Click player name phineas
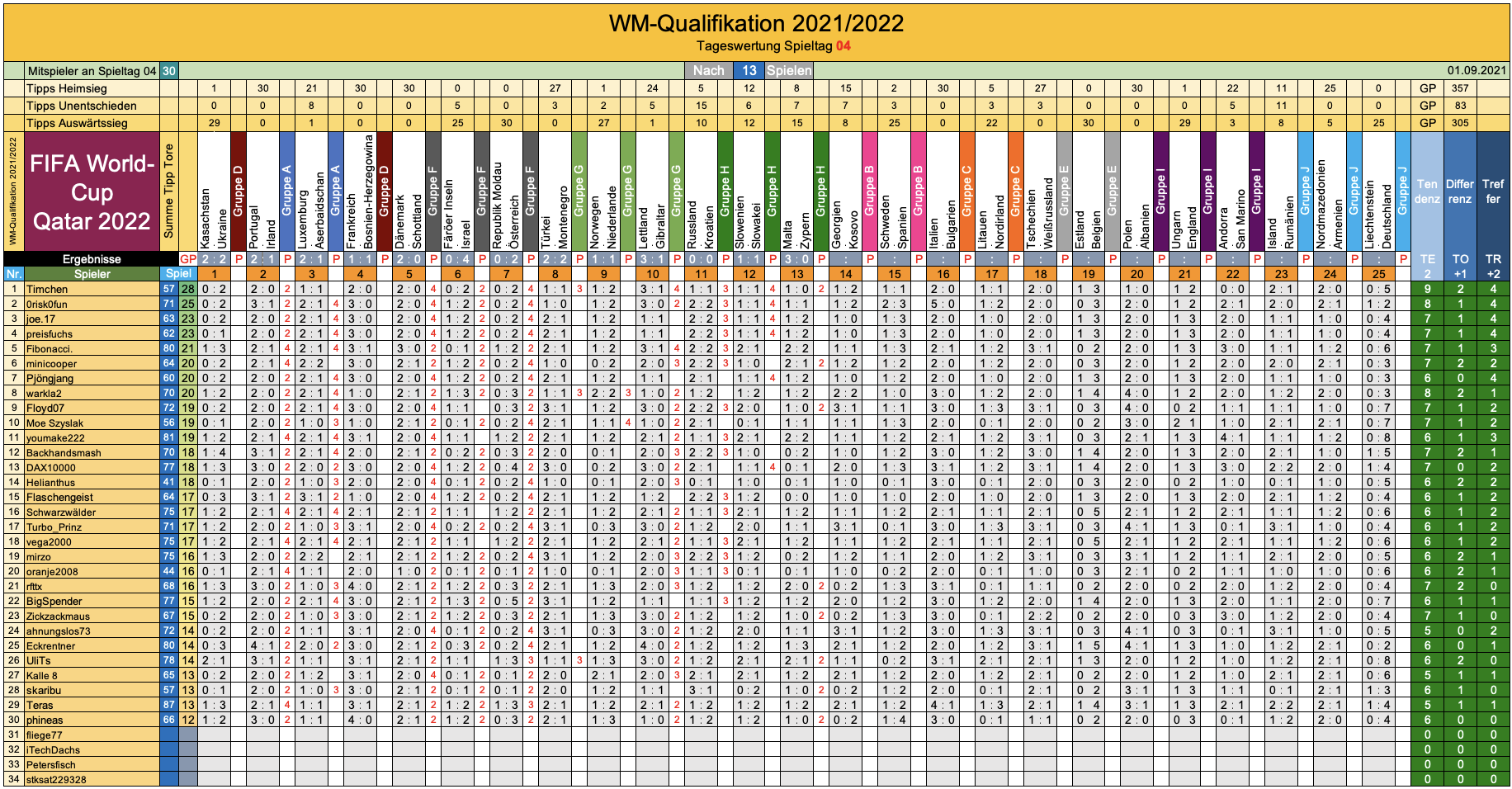Viewport: 1512px width, 789px height. [x=45, y=720]
